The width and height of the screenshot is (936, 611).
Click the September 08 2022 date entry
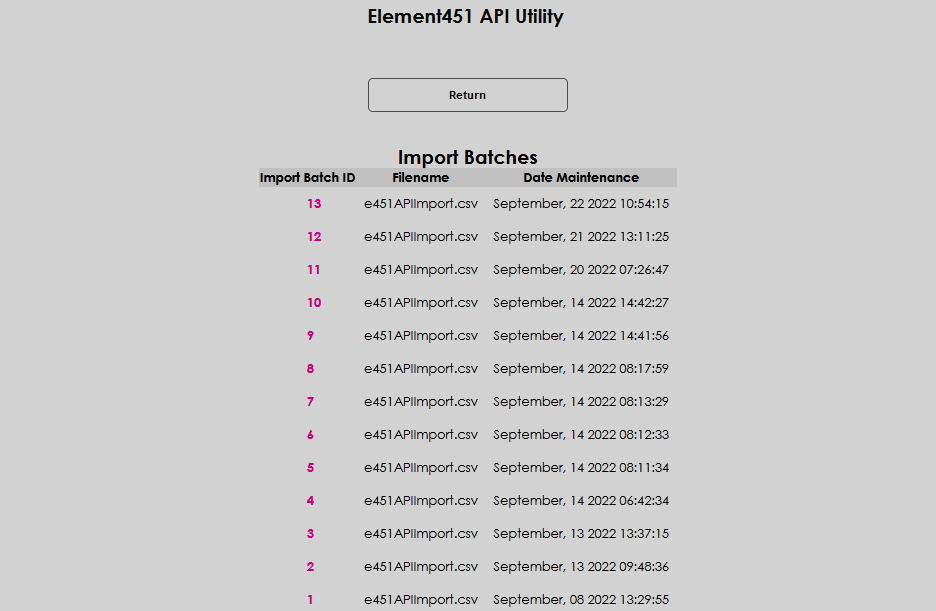tap(581, 599)
